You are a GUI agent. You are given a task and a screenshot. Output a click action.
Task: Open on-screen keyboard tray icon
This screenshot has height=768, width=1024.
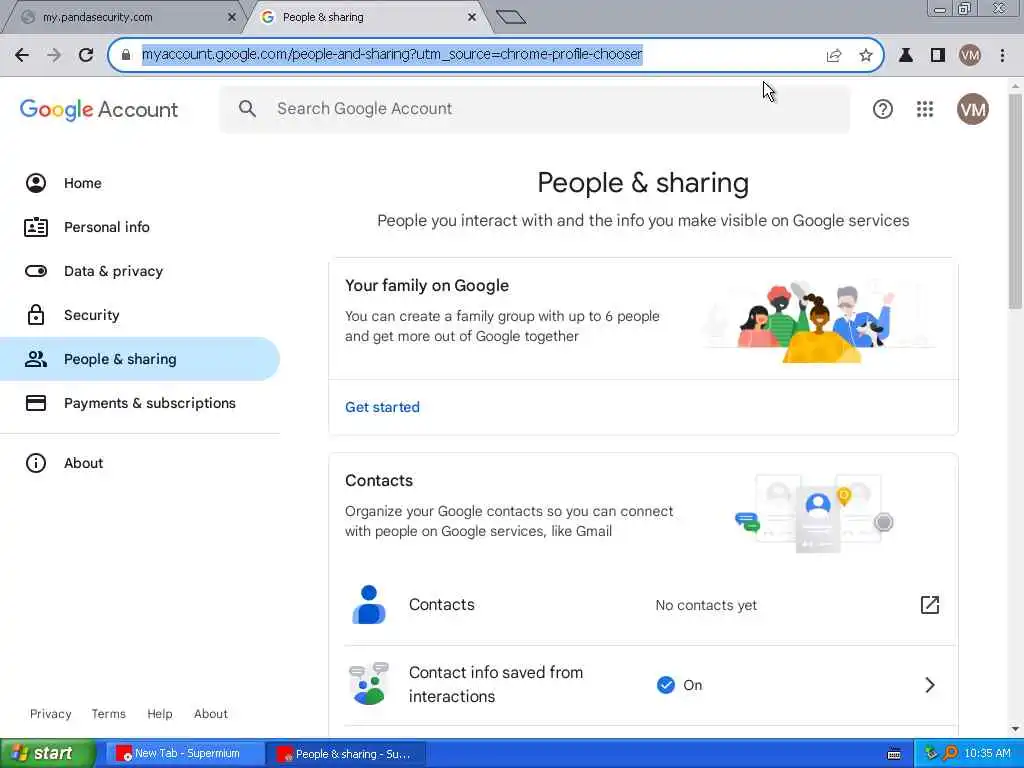click(894, 754)
